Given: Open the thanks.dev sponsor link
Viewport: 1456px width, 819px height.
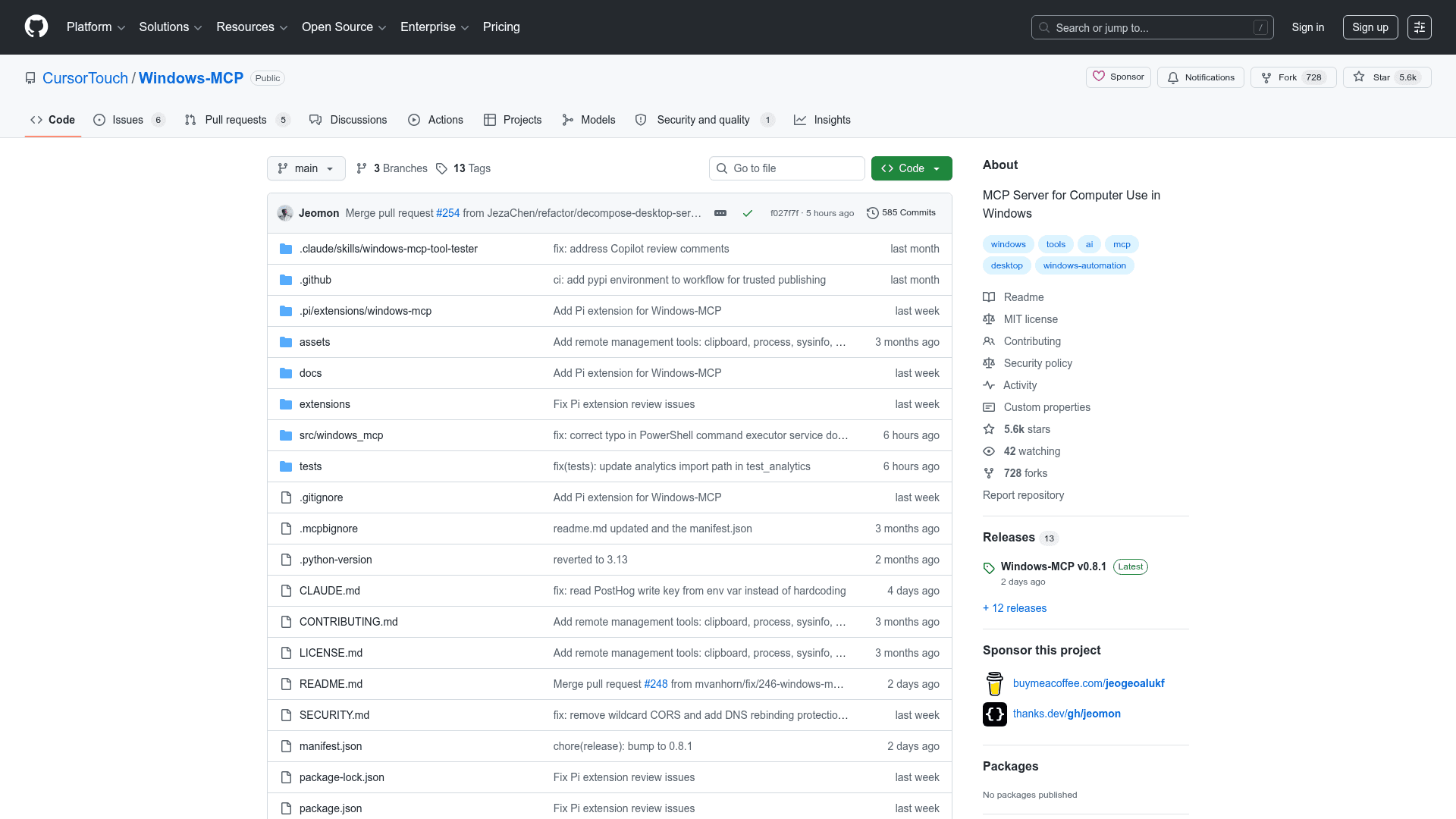Looking at the screenshot, I should pyautogui.click(x=1067, y=714).
